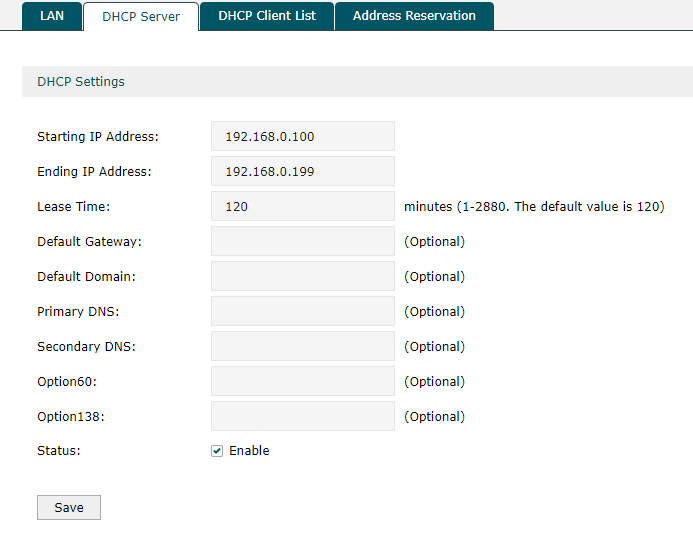Click the Option60 input field
The width and height of the screenshot is (693, 536).
coord(303,381)
